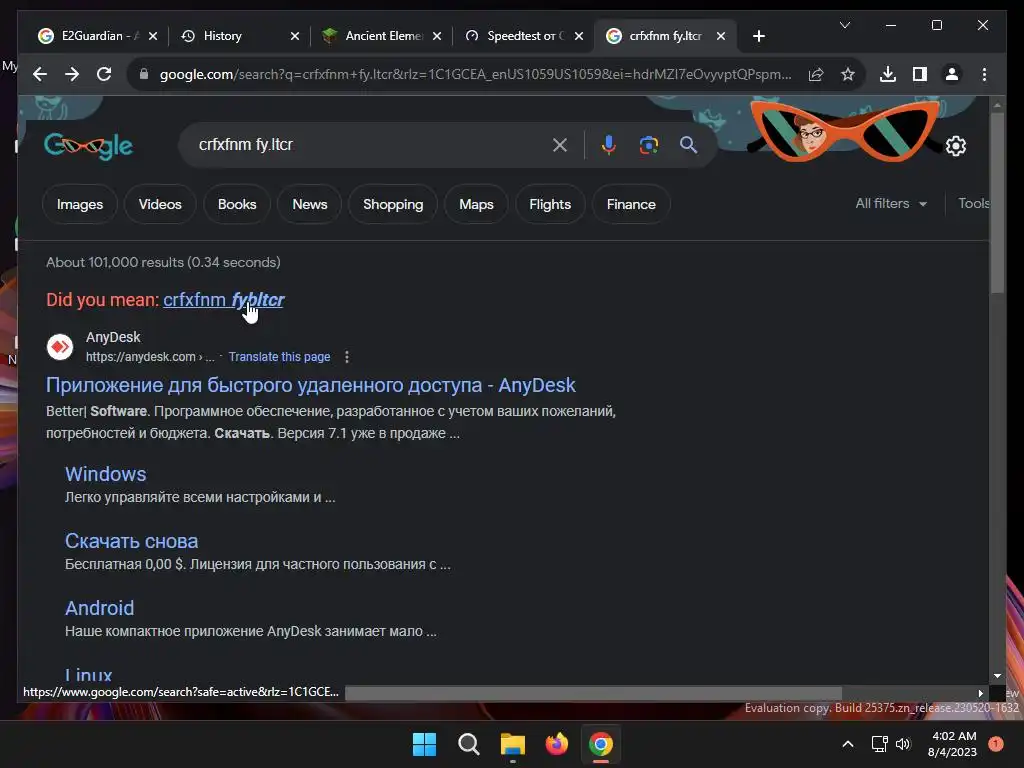Open taskbar Search icon
The image size is (1024, 768).
point(468,744)
